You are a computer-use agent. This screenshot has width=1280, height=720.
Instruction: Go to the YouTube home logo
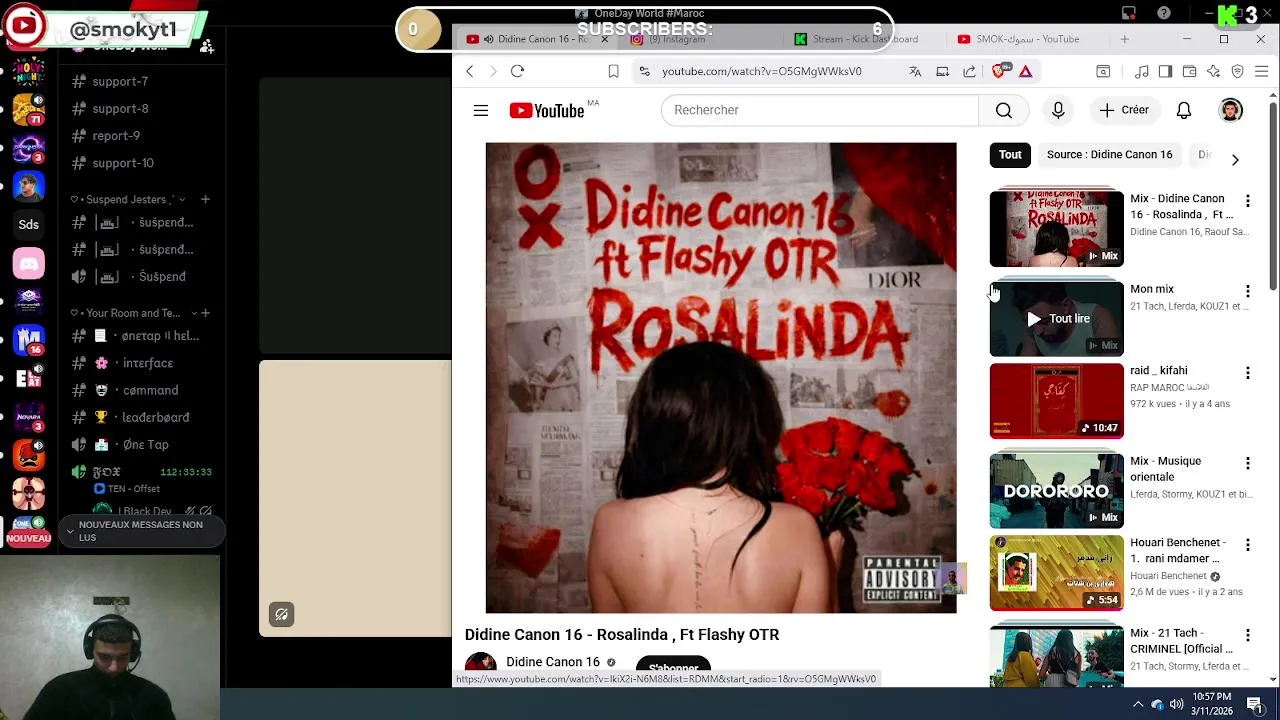(547, 110)
